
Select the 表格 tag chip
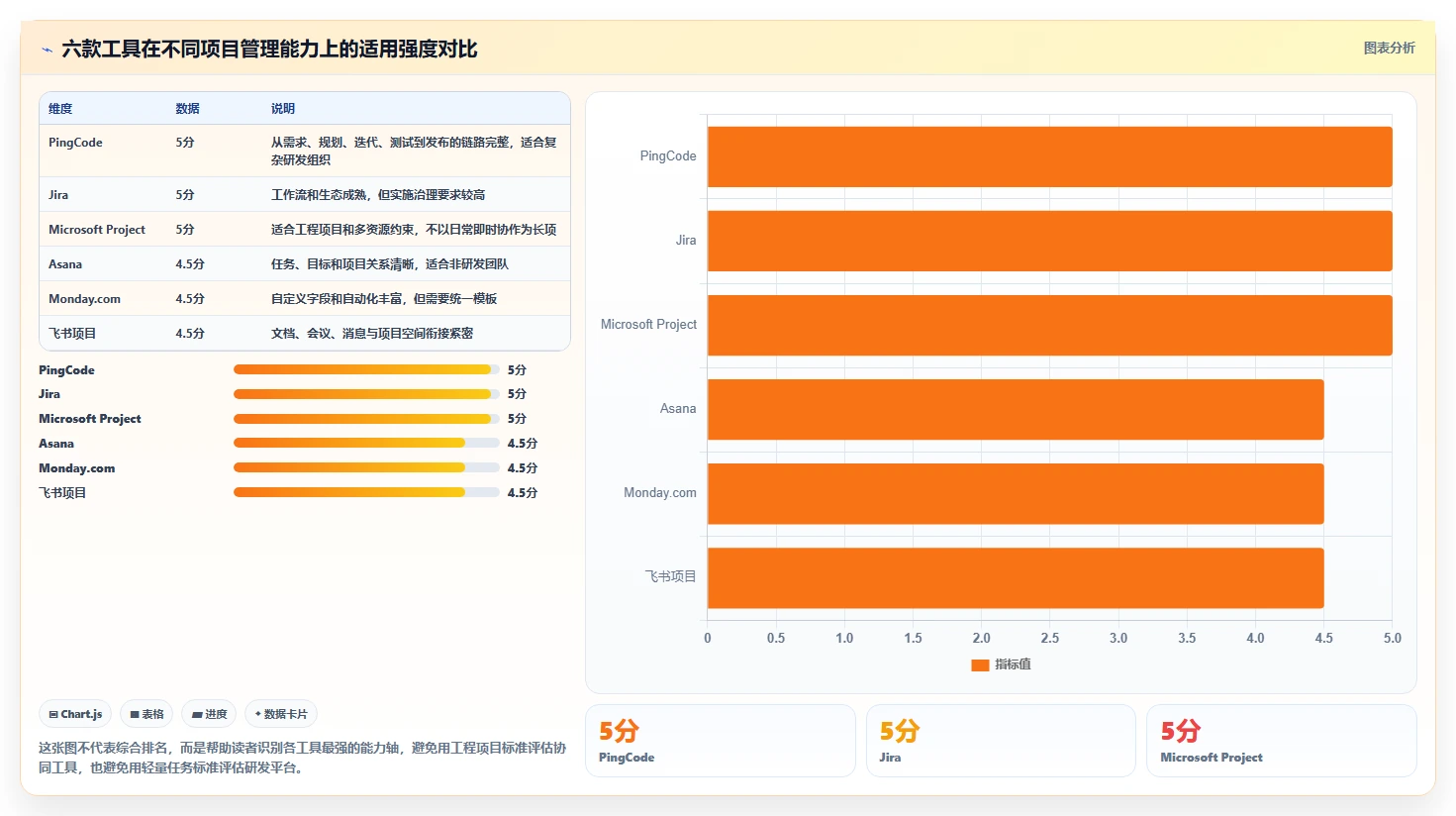146,714
